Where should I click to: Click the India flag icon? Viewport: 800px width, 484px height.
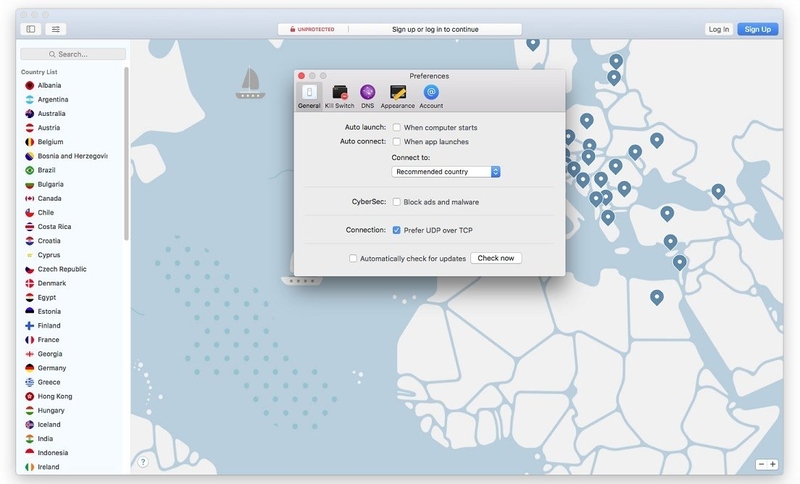(x=30, y=439)
